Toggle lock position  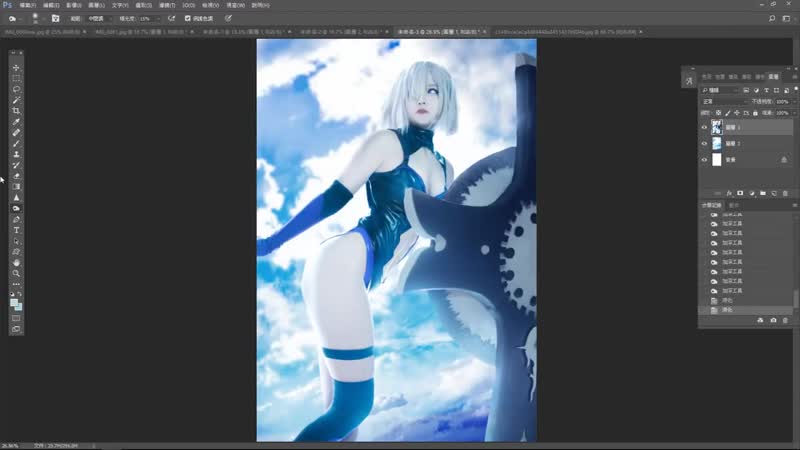(x=737, y=113)
